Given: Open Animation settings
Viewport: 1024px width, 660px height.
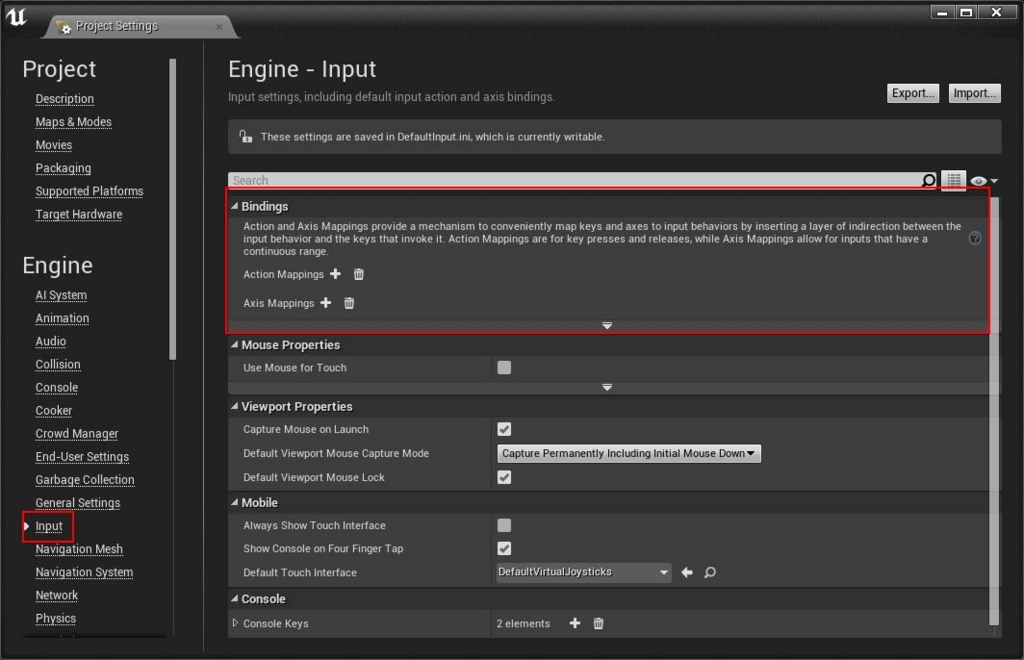Looking at the screenshot, I should click(x=62, y=318).
